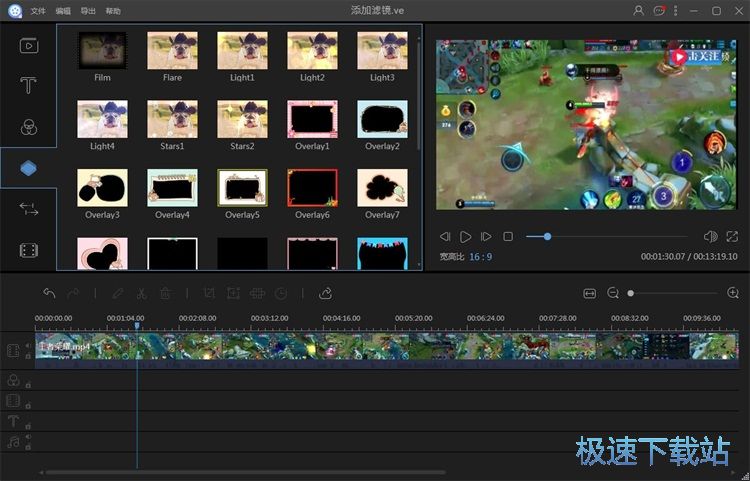The width and height of the screenshot is (750, 481).
Task: Click the scissors split icon
Action: [141, 293]
